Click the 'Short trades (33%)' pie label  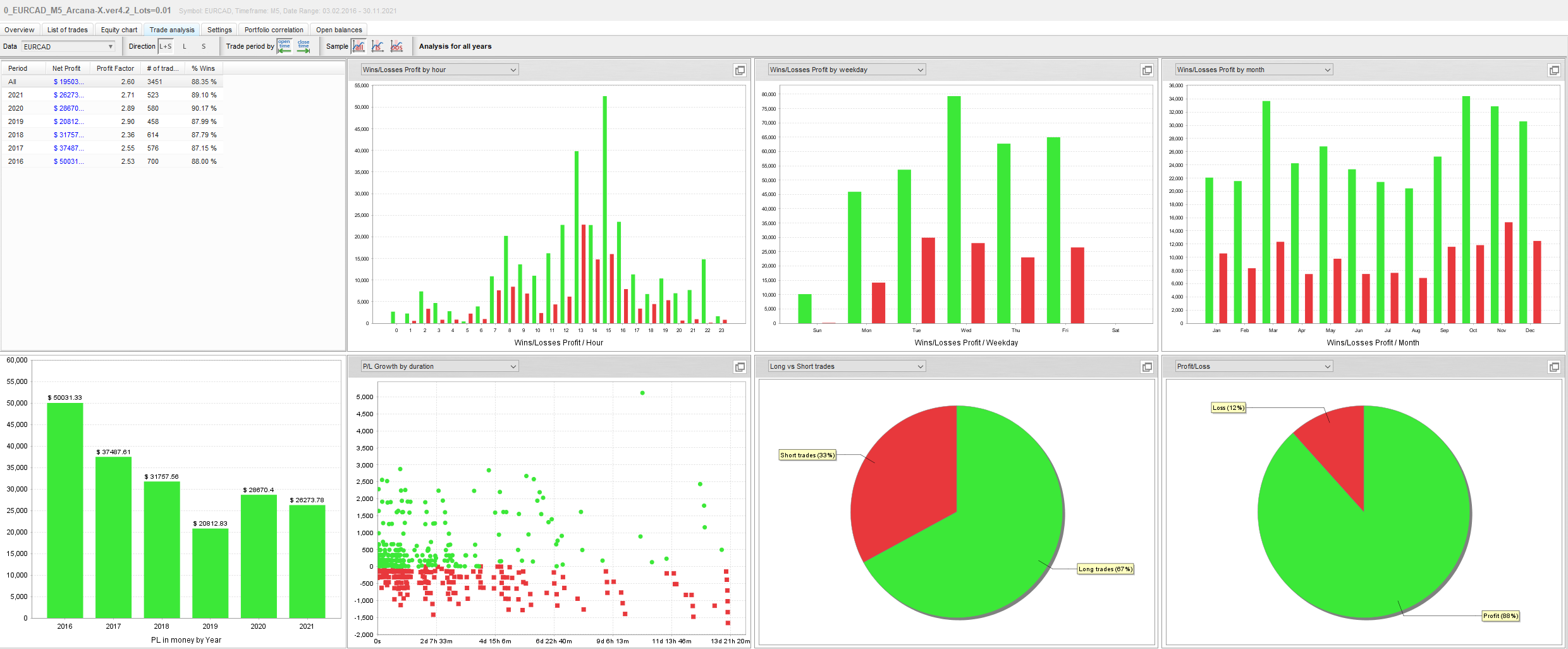pyautogui.click(x=807, y=455)
